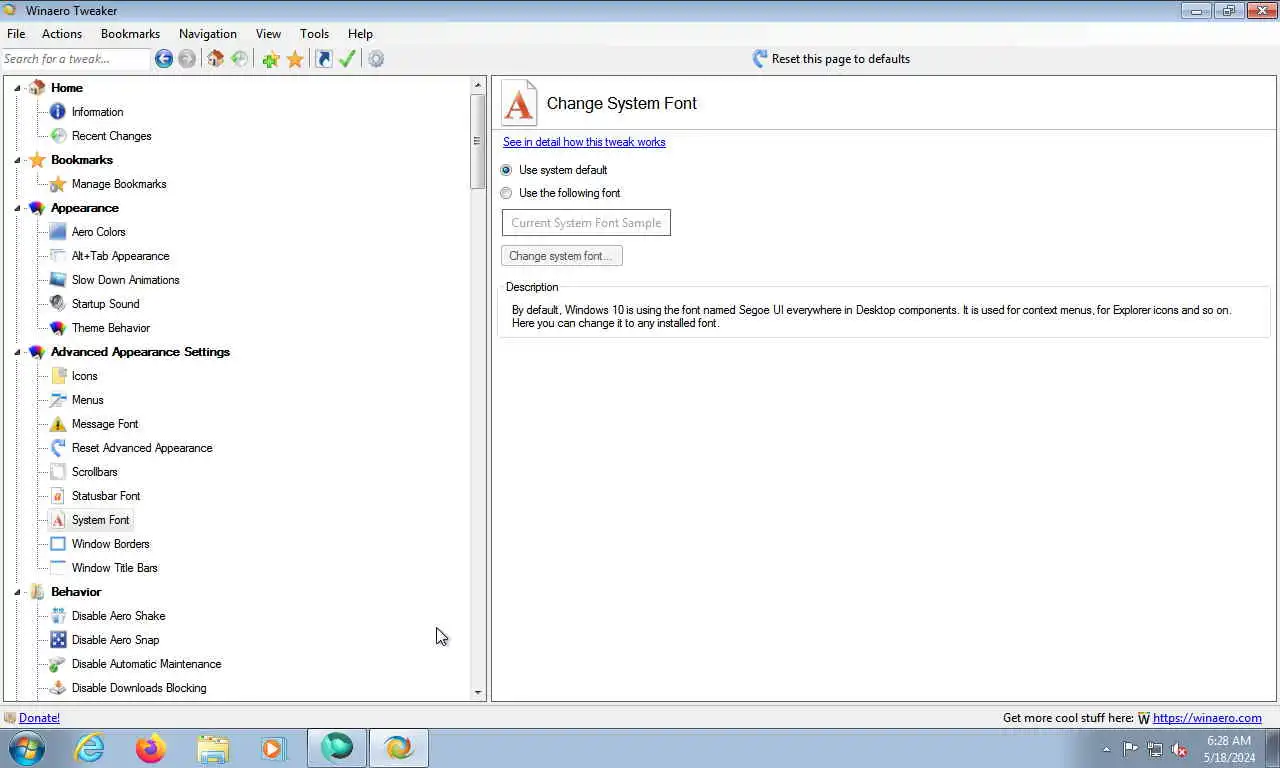Image resolution: width=1280 pixels, height=768 pixels.
Task: Open Windows Explorer from the taskbar
Action: (213, 748)
